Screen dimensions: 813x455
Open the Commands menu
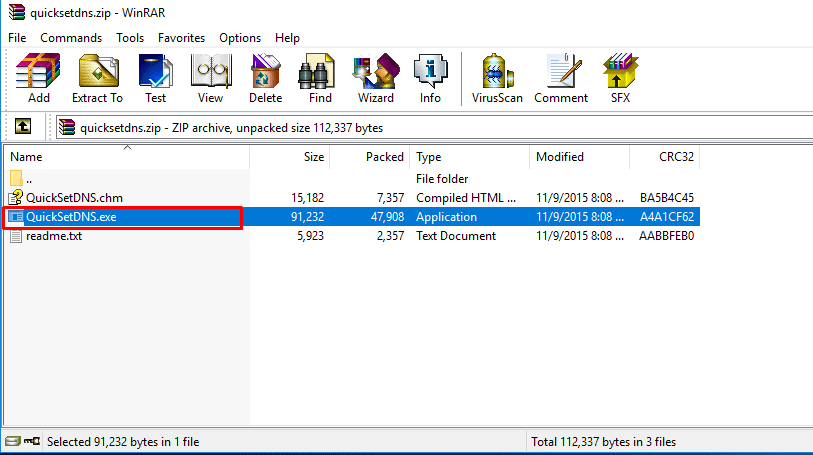71,38
